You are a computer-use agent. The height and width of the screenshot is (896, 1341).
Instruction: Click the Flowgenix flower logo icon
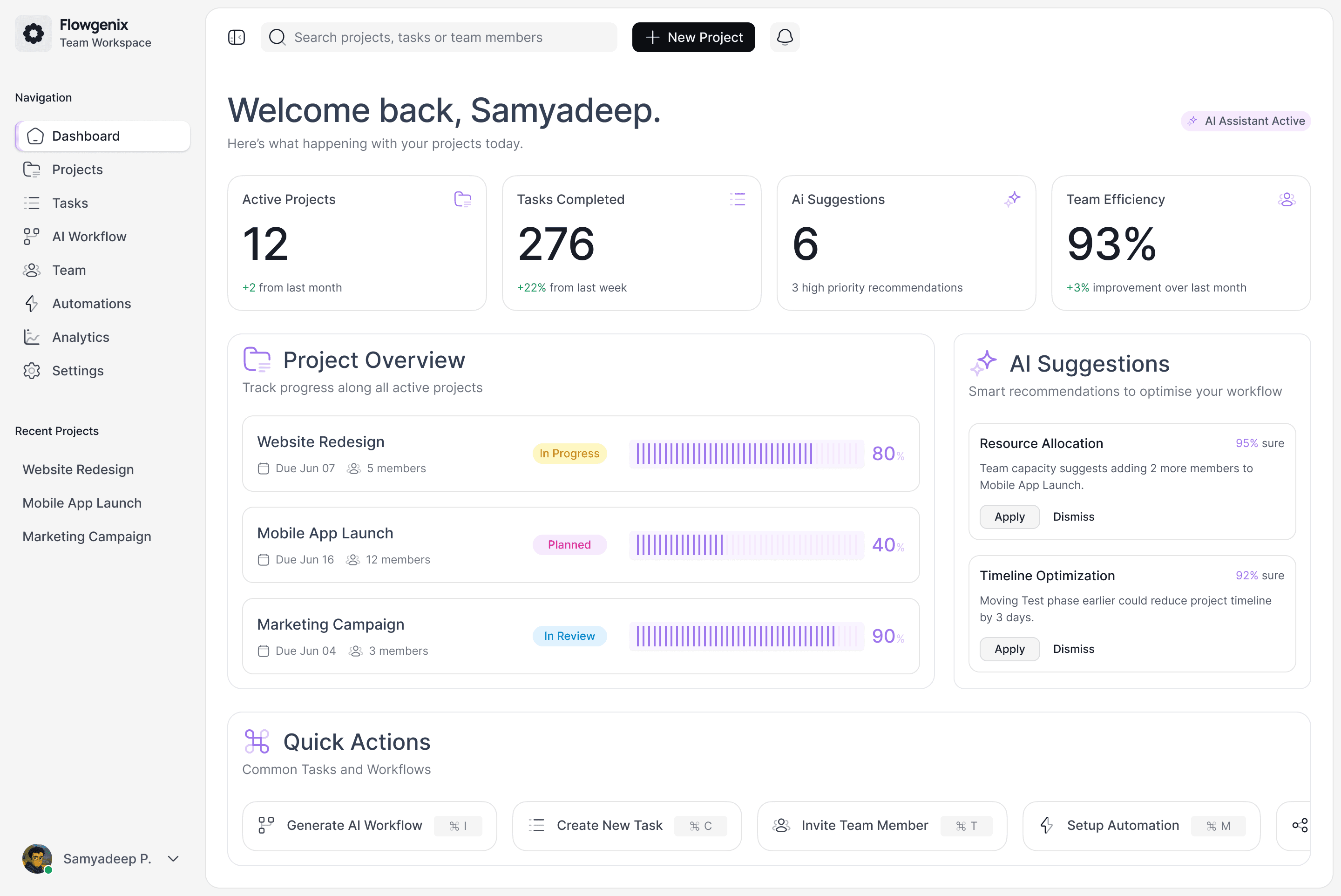[33, 34]
